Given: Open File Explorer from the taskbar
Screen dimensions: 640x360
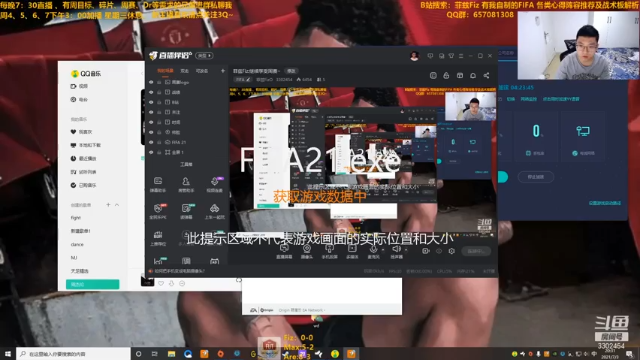Looking at the screenshot, I should coord(171,353).
